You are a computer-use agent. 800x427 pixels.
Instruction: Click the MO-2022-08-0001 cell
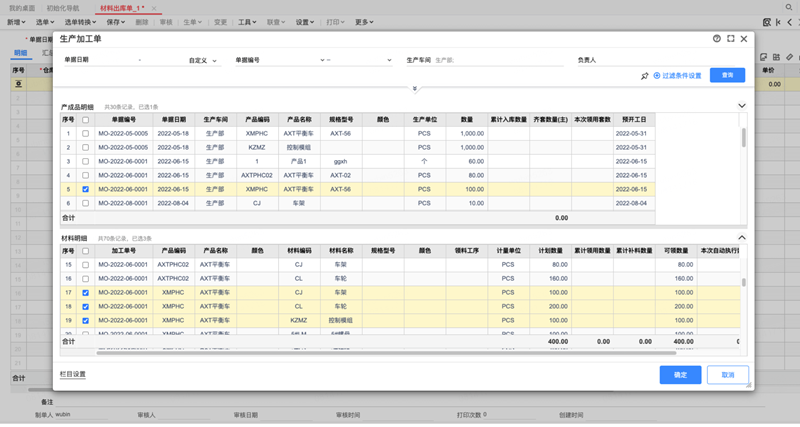pyautogui.click(x=123, y=203)
